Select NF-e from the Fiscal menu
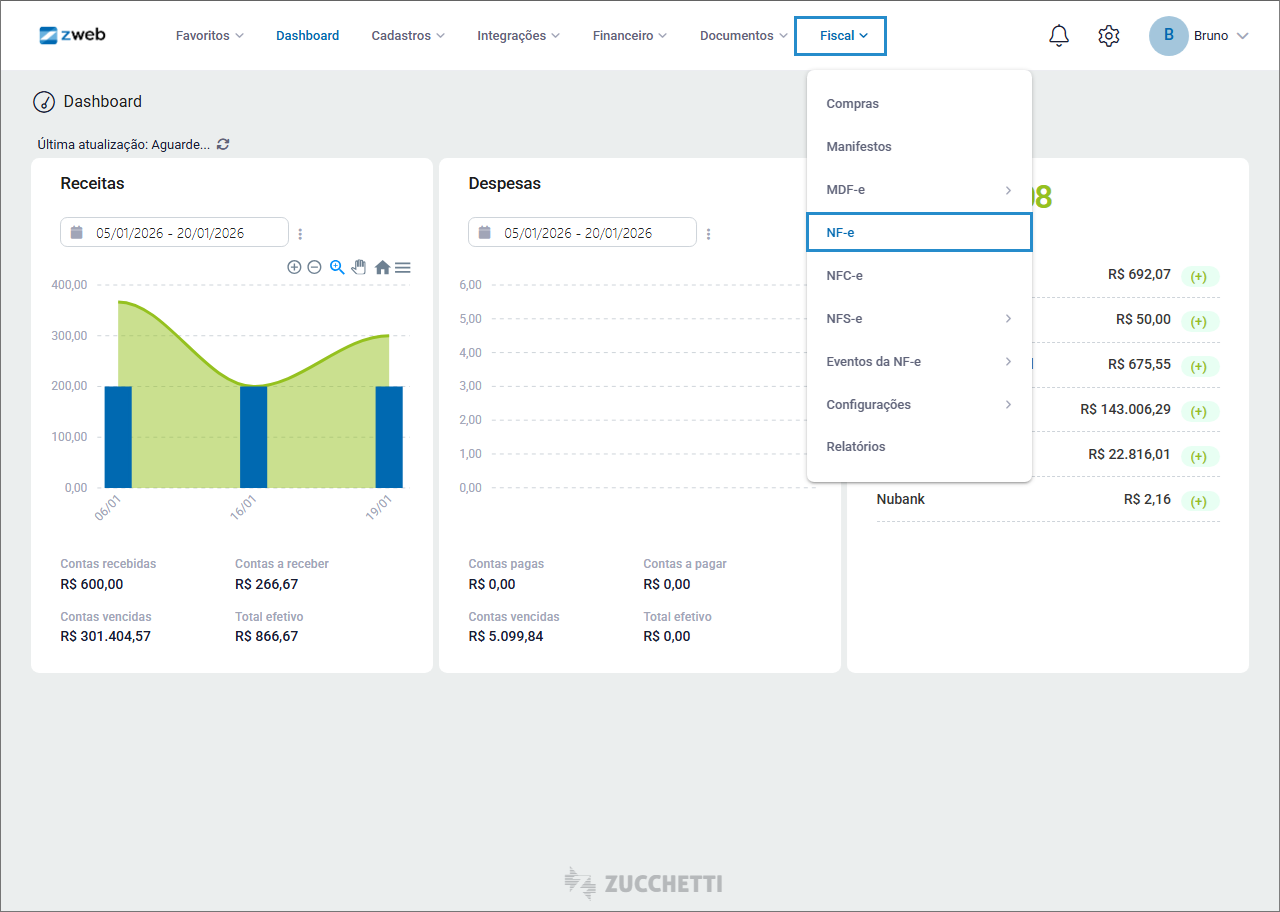The width and height of the screenshot is (1280, 912). coord(918,232)
